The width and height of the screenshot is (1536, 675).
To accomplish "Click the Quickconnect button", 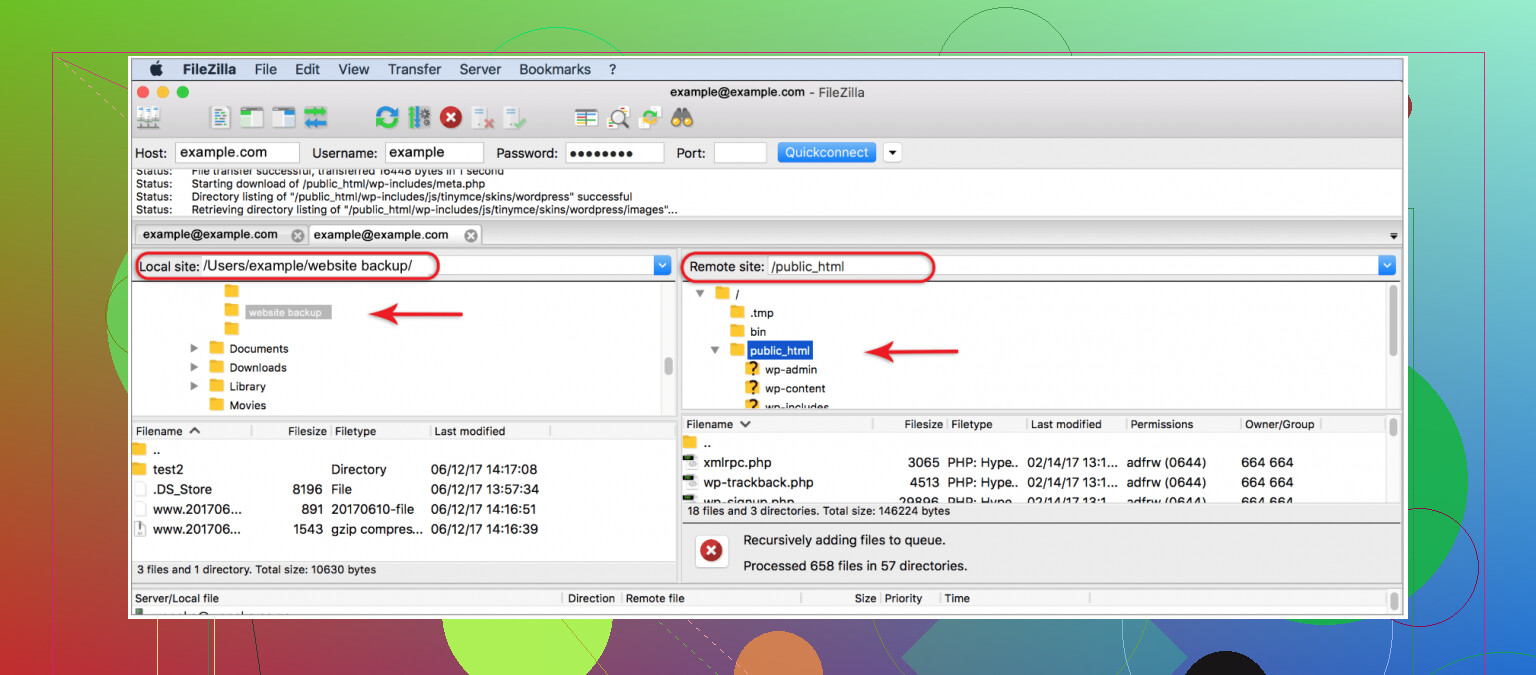I will pos(827,153).
